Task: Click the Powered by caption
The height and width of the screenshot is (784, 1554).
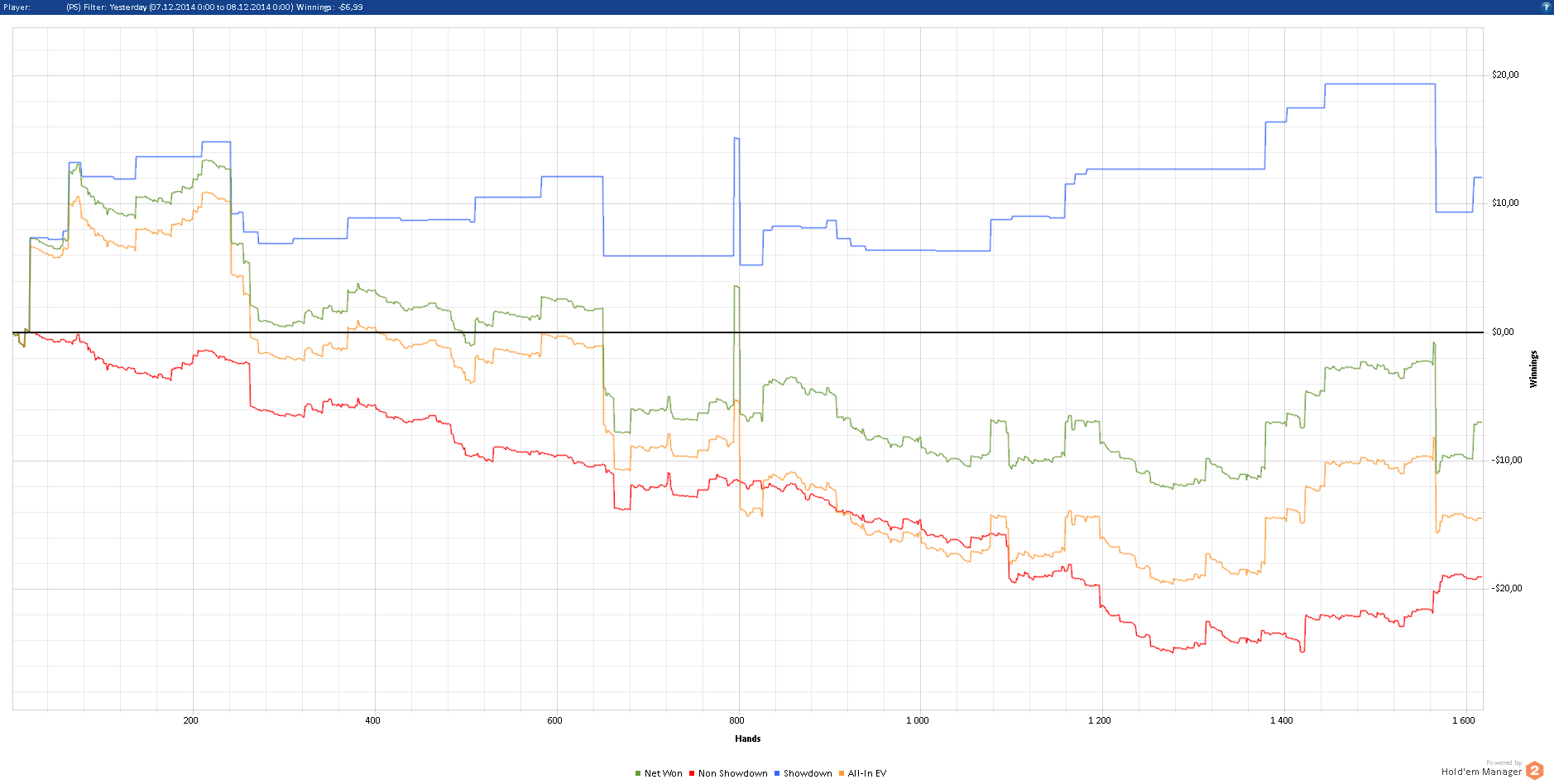Action: (x=1504, y=762)
